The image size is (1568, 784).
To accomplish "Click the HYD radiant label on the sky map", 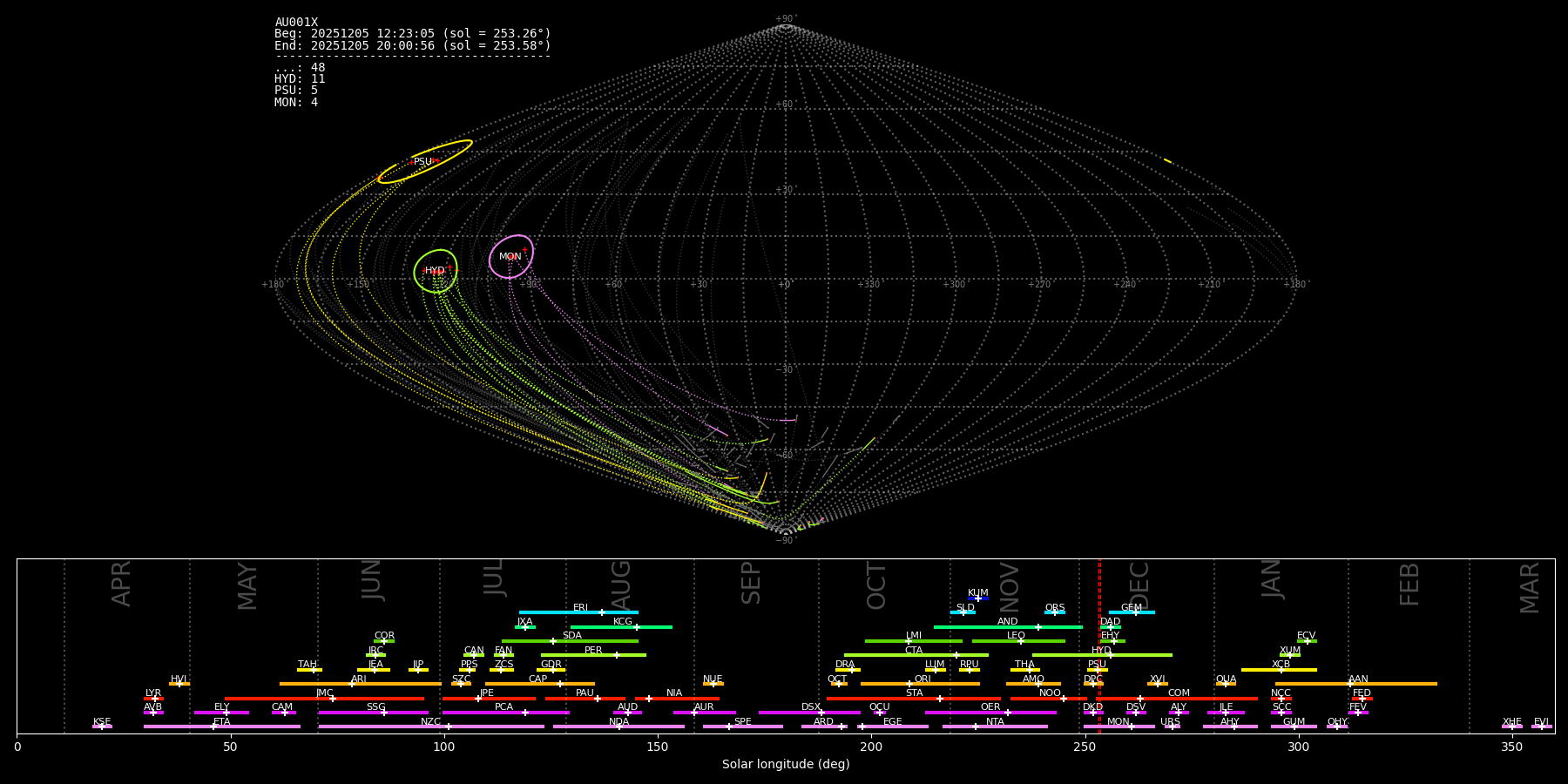I will 435,271.
